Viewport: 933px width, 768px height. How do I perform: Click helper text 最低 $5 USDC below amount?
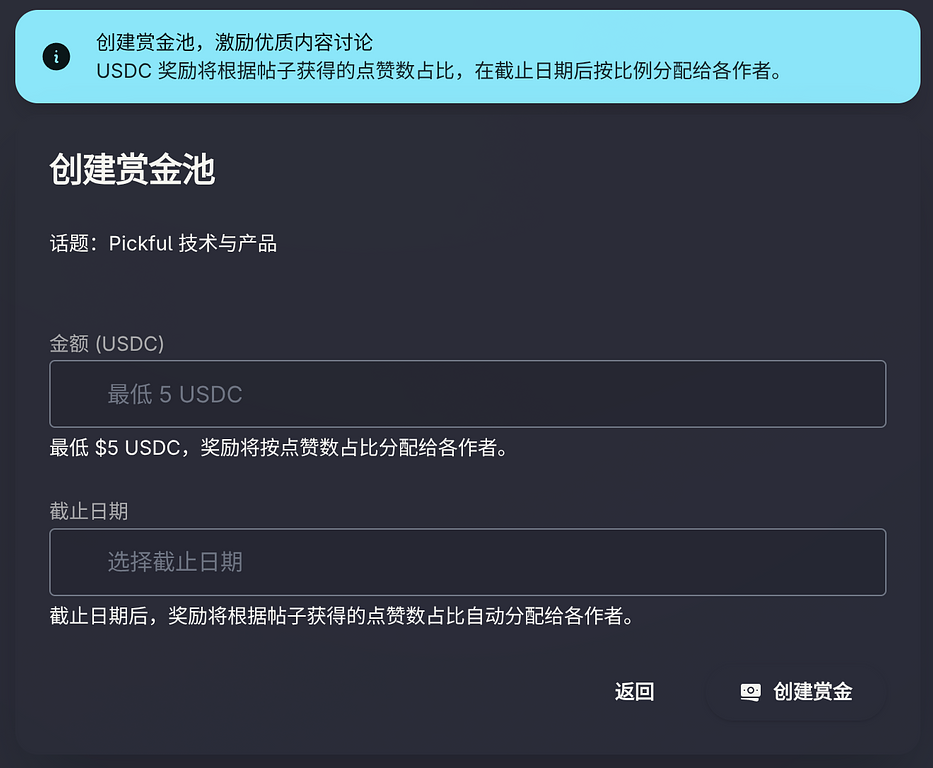click(x=279, y=447)
